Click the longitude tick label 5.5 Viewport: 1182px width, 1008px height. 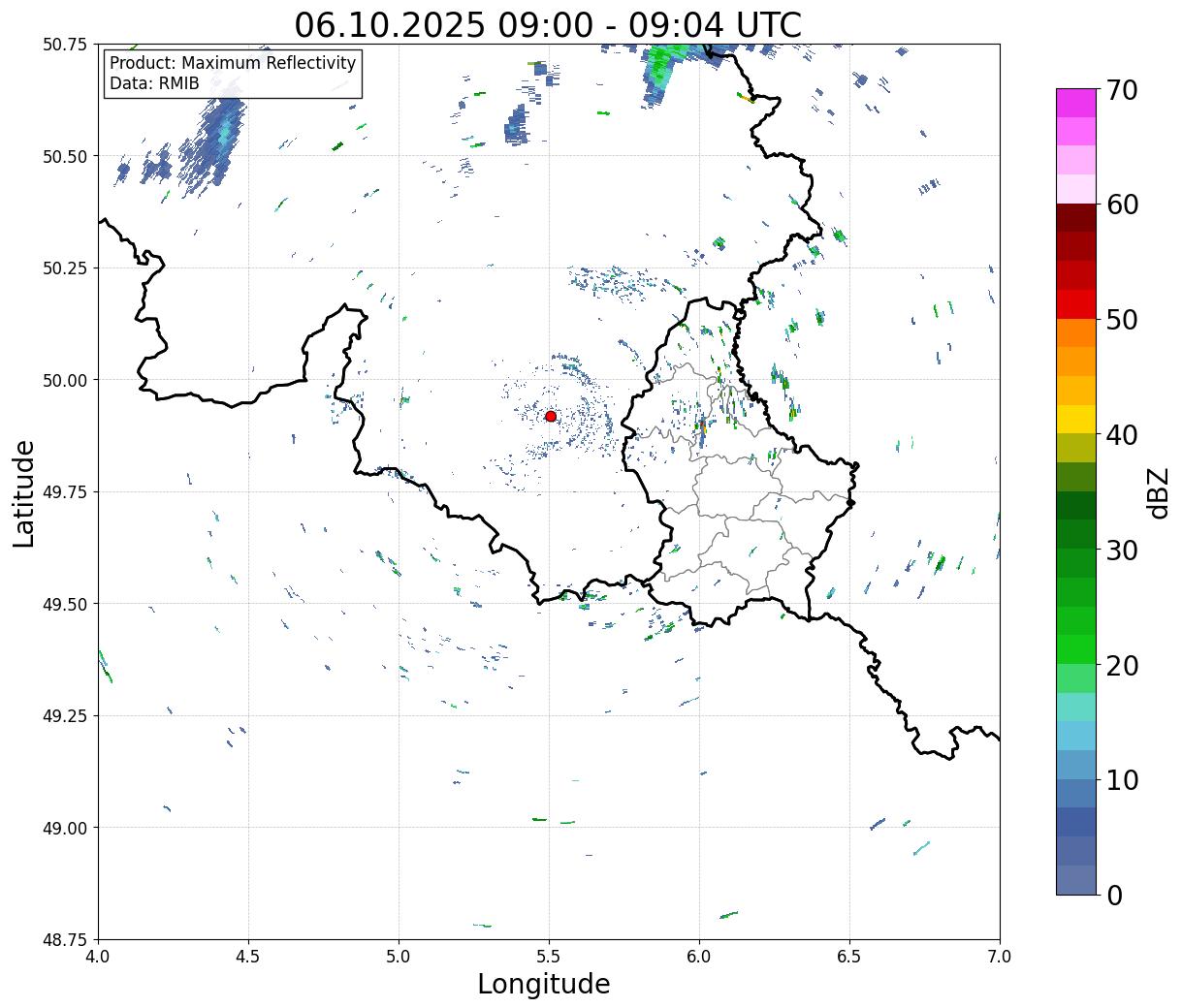click(549, 957)
